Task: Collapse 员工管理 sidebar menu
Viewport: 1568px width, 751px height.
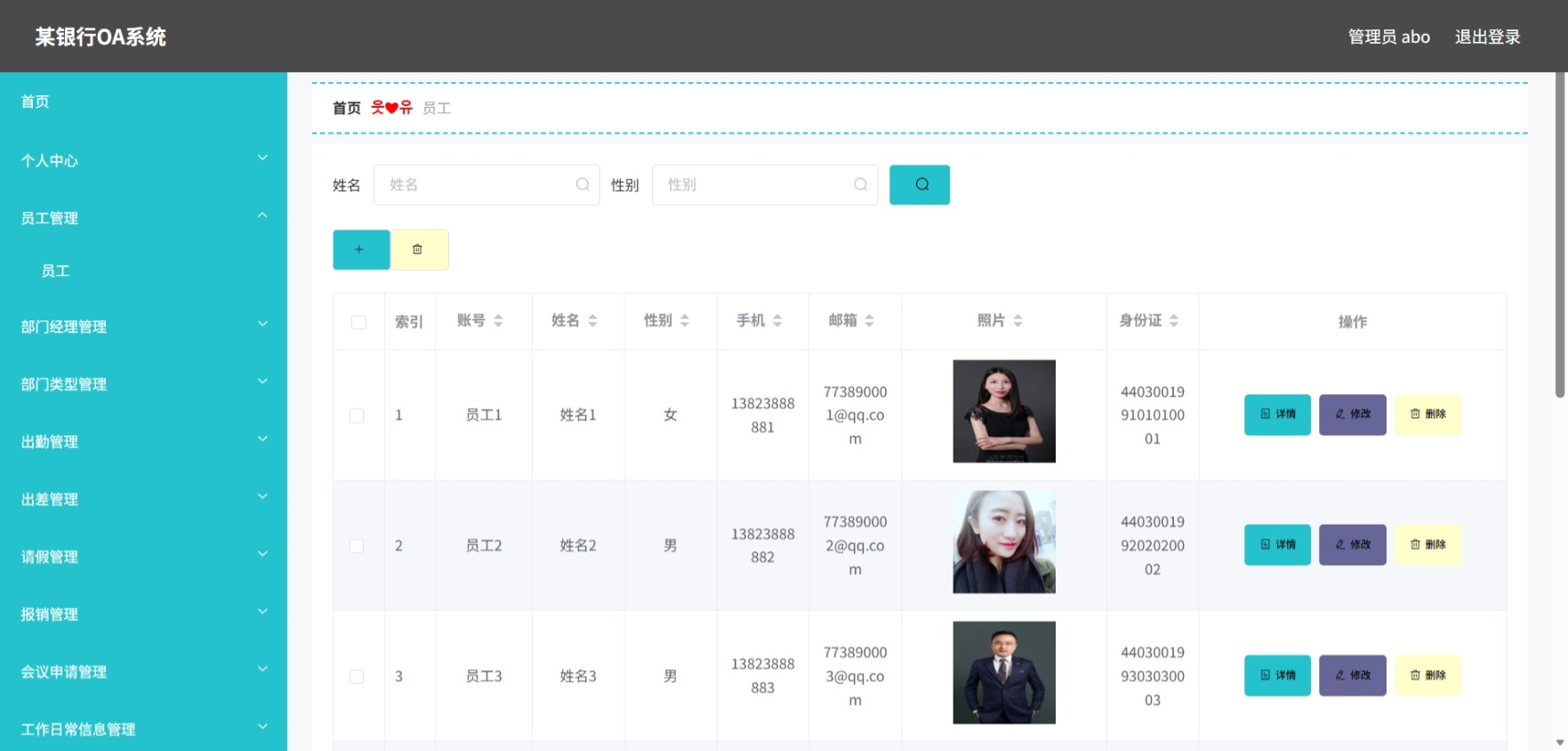Action: [x=143, y=218]
